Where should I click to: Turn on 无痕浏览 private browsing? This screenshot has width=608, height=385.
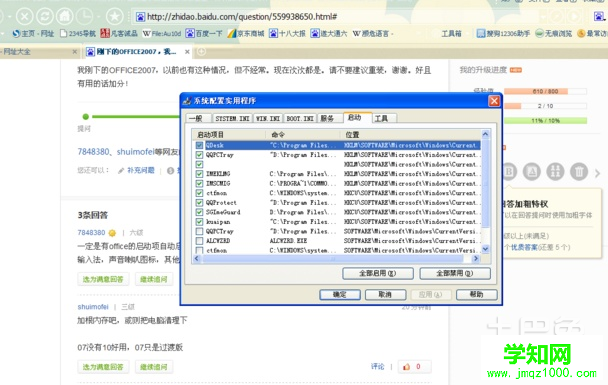(554, 34)
